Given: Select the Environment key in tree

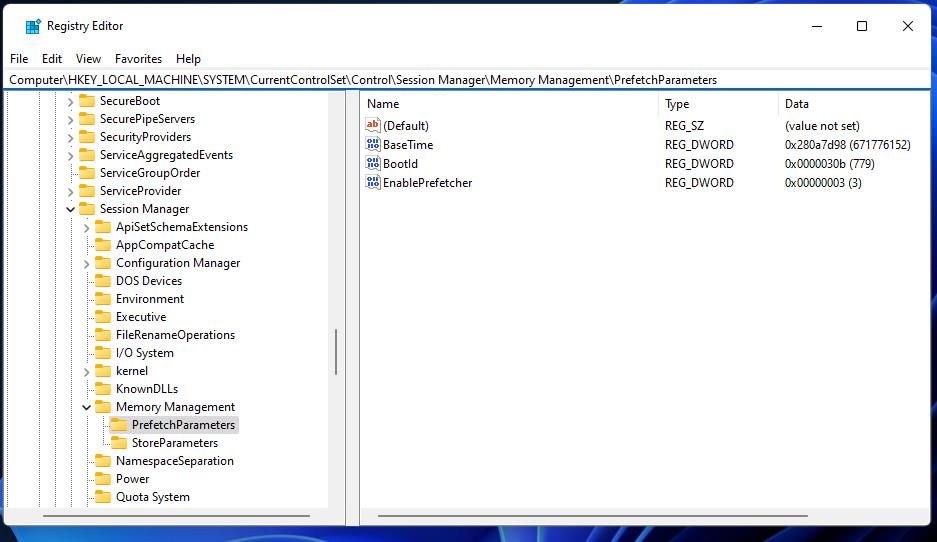Looking at the screenshot, I should (x=150, y=299).
